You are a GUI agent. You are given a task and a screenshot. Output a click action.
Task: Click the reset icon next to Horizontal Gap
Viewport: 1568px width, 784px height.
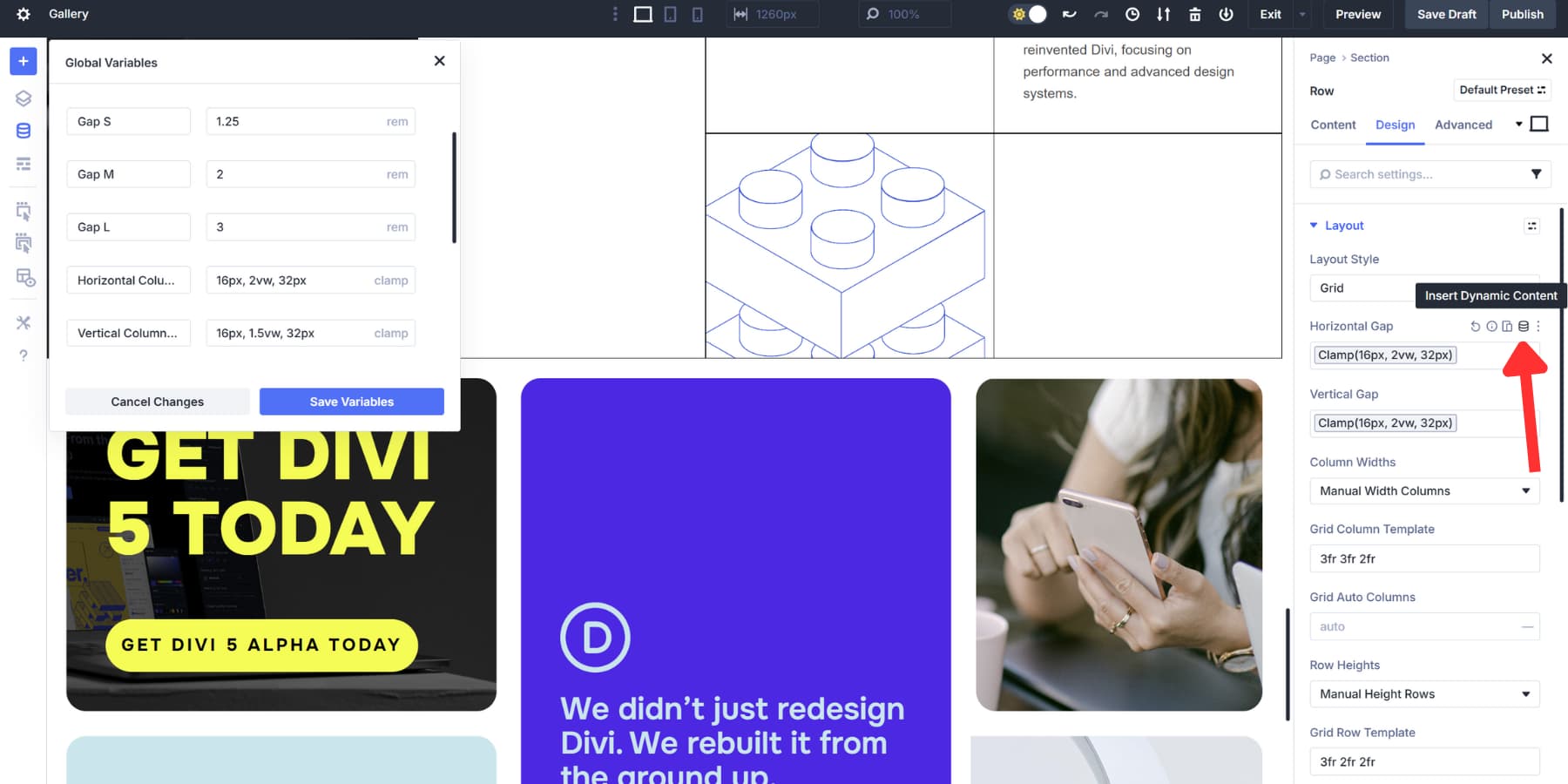[x=1476, y=326]
